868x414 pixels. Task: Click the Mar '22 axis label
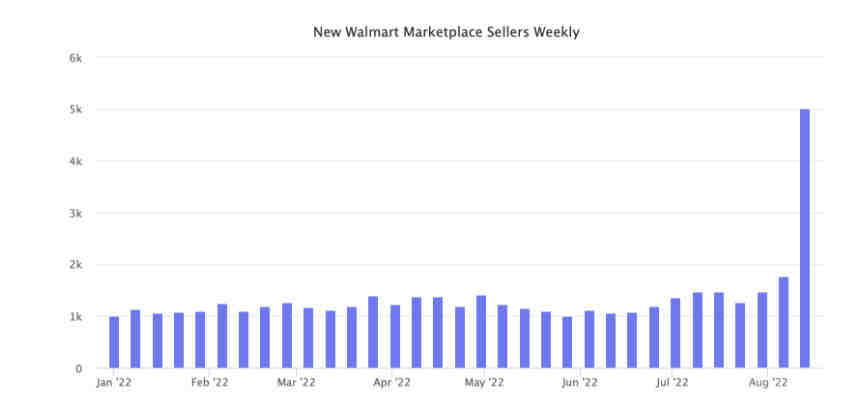pyautogui.click(x=296, y=382)
